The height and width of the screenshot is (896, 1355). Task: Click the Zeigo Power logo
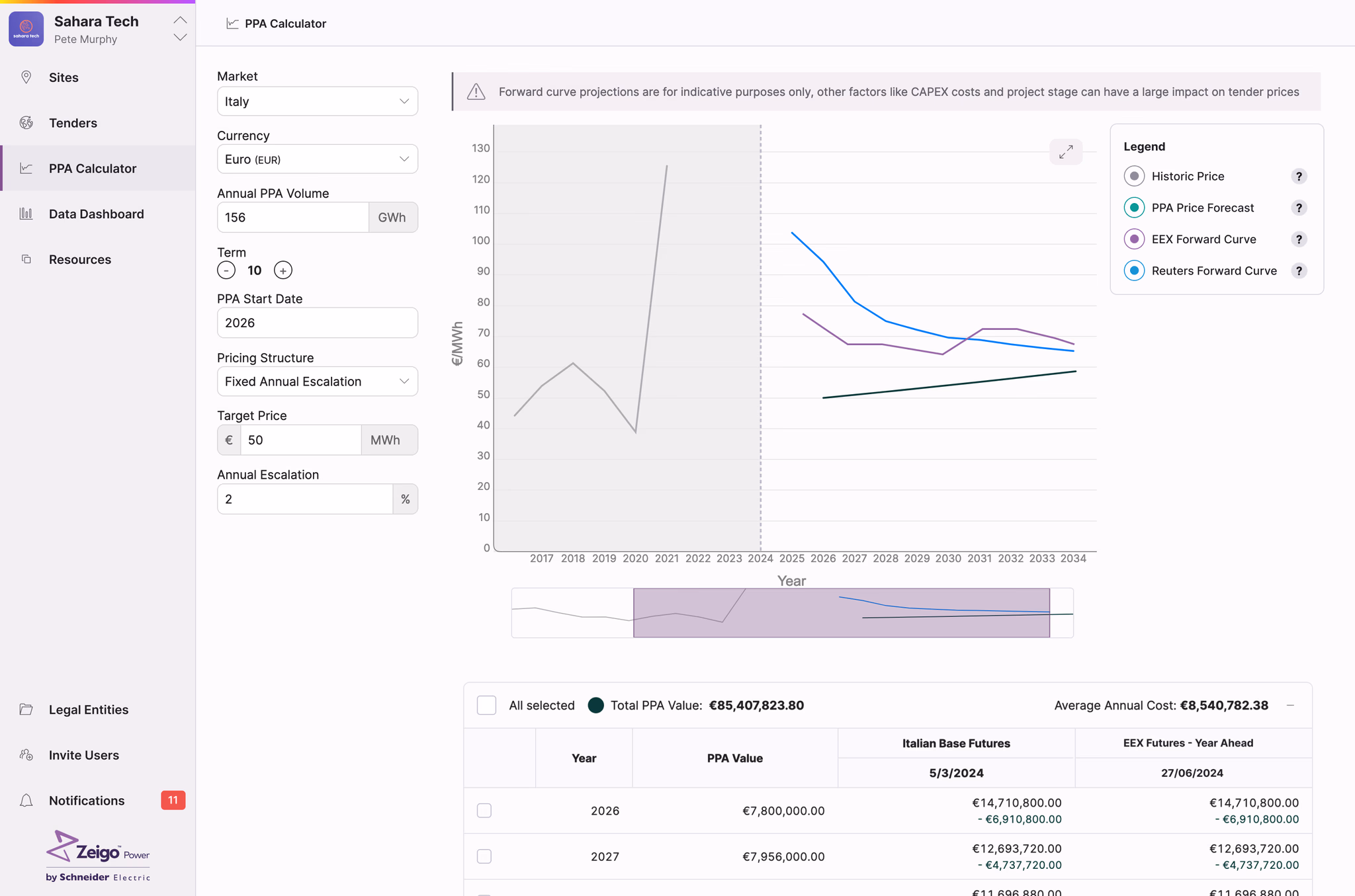pos(98,856)
